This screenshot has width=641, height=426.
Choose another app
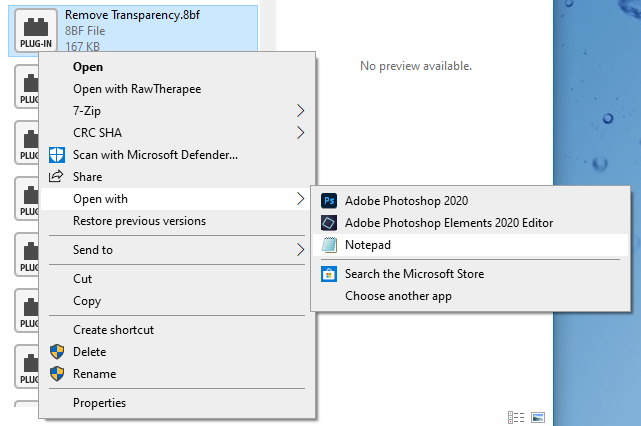[470, 296]
